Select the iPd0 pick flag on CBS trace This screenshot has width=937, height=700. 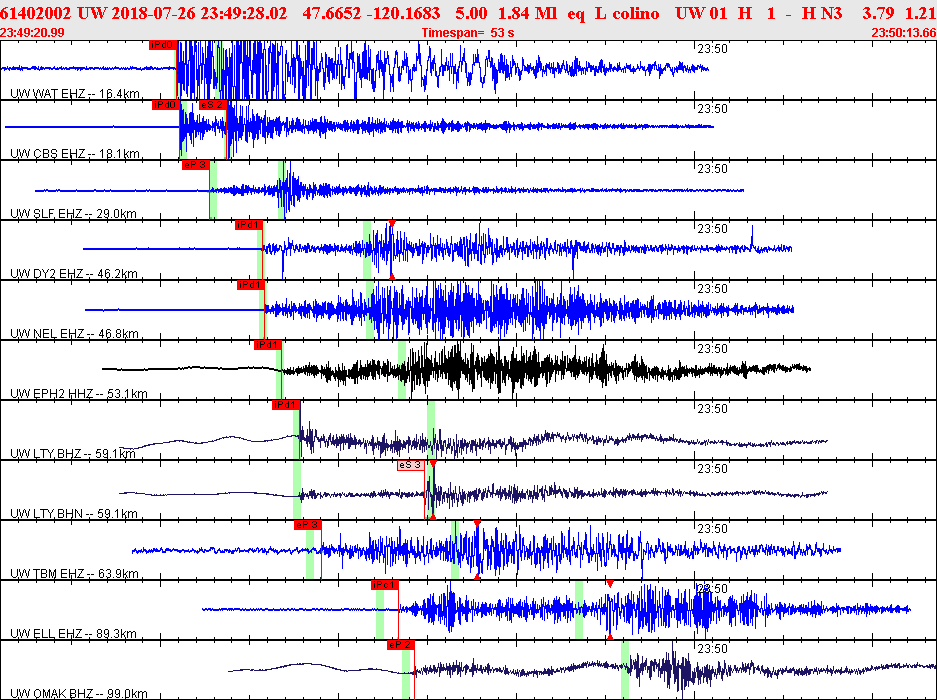166,105
